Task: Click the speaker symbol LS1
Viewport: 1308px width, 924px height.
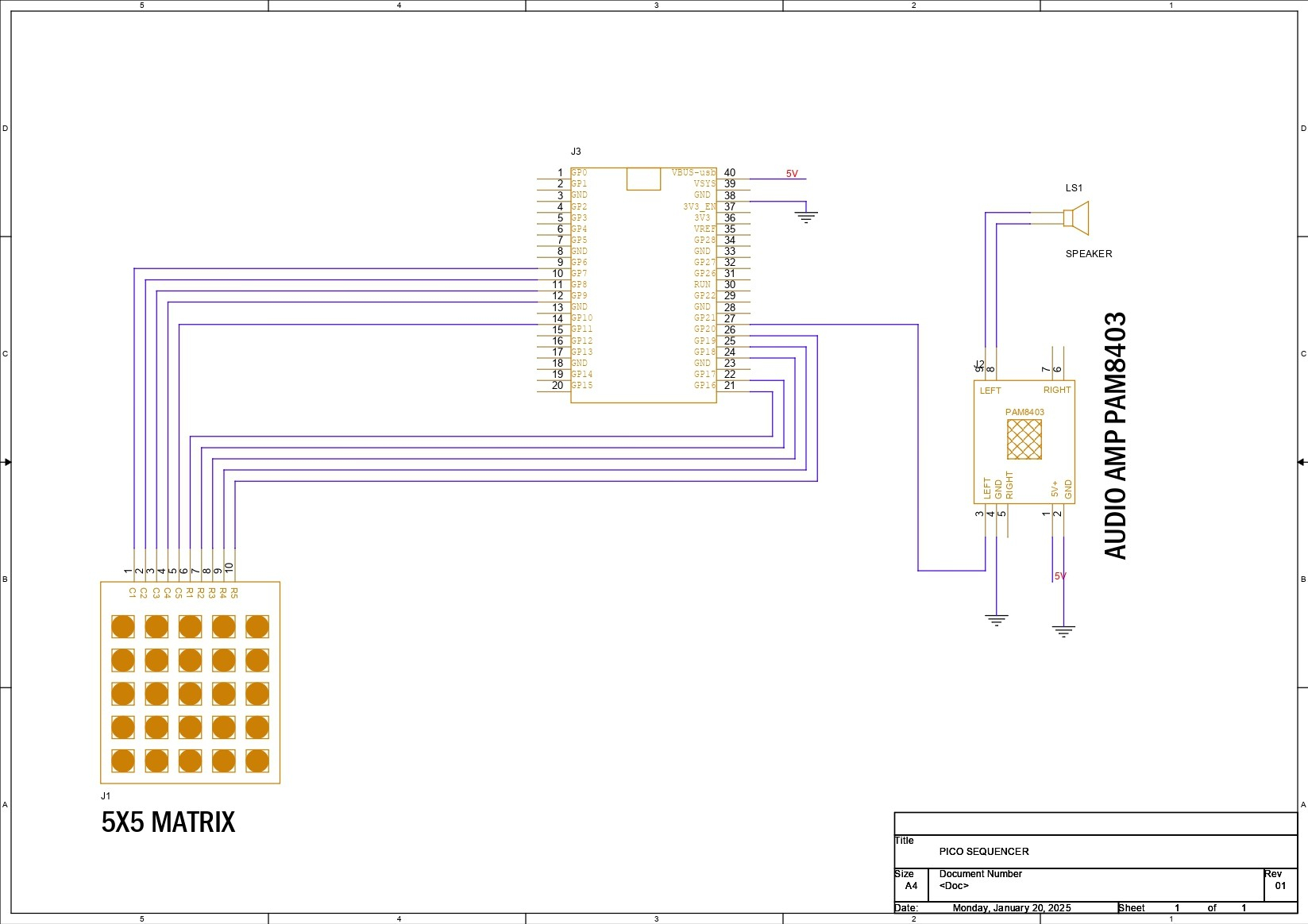Action: pos(1076,218)
